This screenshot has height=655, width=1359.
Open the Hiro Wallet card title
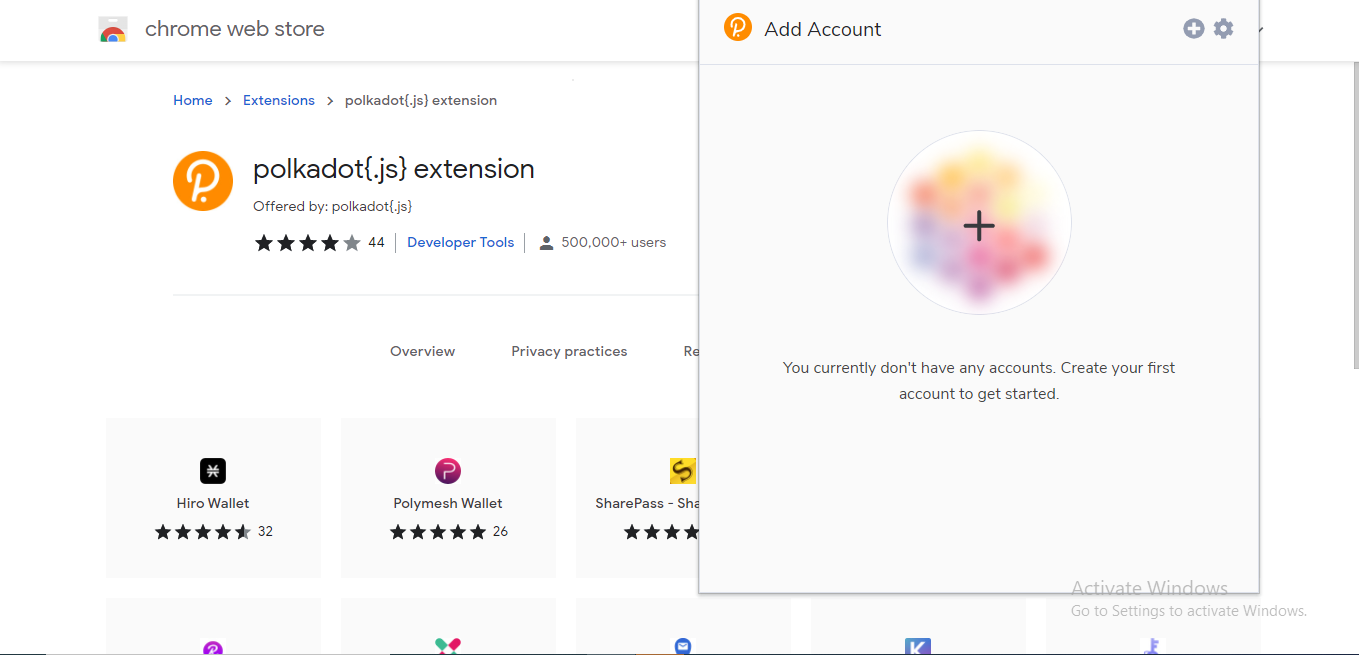tap(213, 503)
